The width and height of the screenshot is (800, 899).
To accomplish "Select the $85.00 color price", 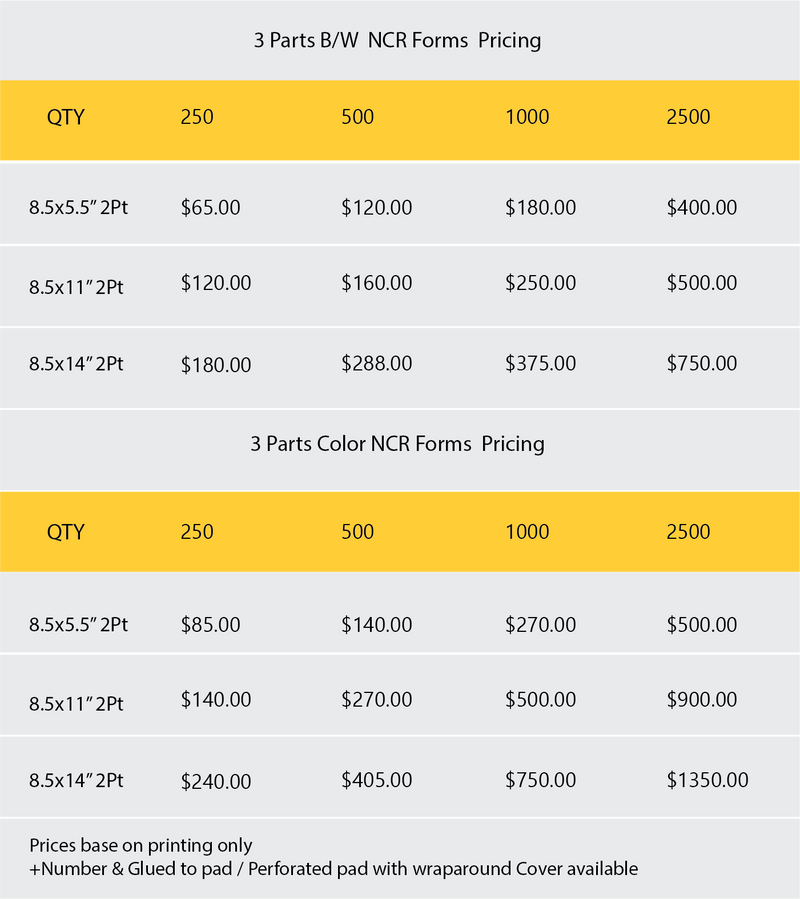I will click(210, 625).
